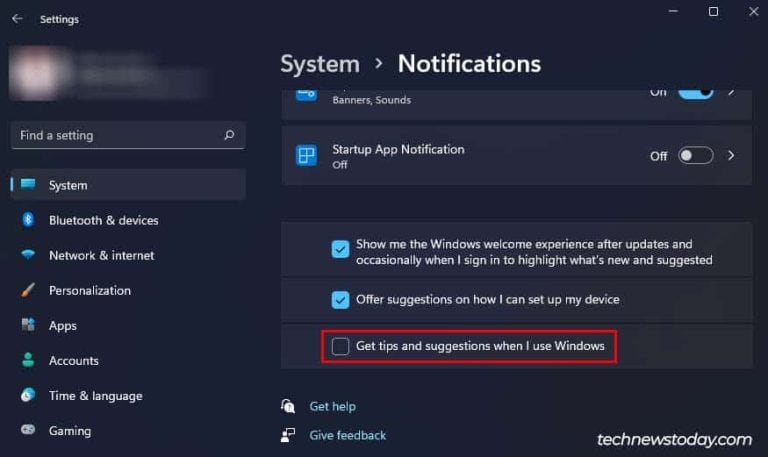Uncheck Show me the Windows welcome experience
Screen dimensions: 768x457
click(x=340, y=250)
